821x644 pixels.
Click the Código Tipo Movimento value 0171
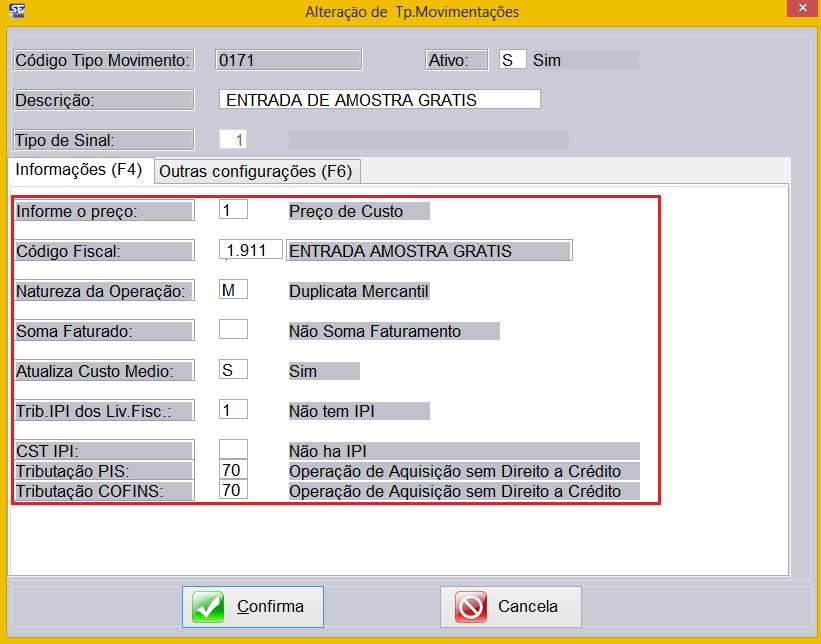point(288,60)
